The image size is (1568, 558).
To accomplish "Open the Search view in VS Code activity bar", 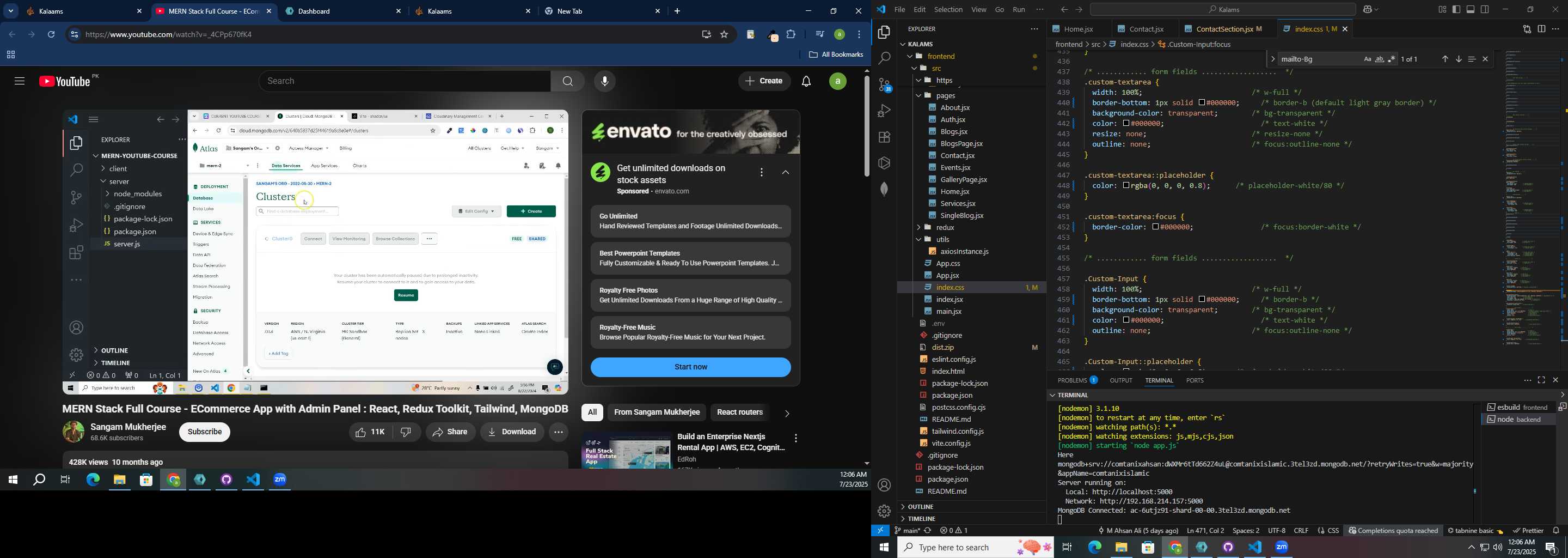I will (884, 58).
